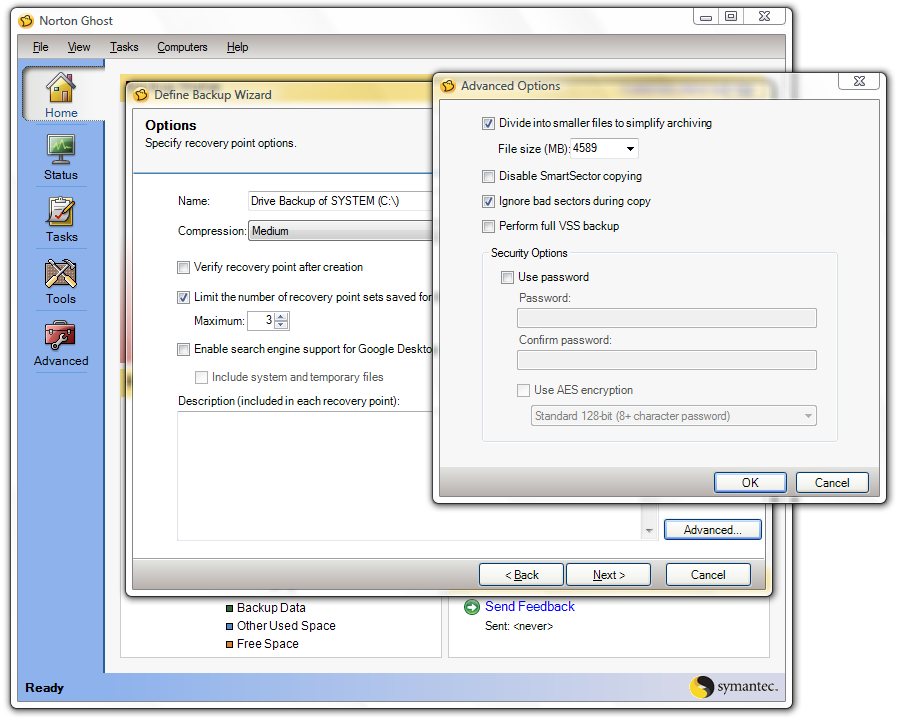Click the Other Used Space blue legend square
Viewport: 897px width, 718px height.
pyautogui.click(x=229, y=626)
